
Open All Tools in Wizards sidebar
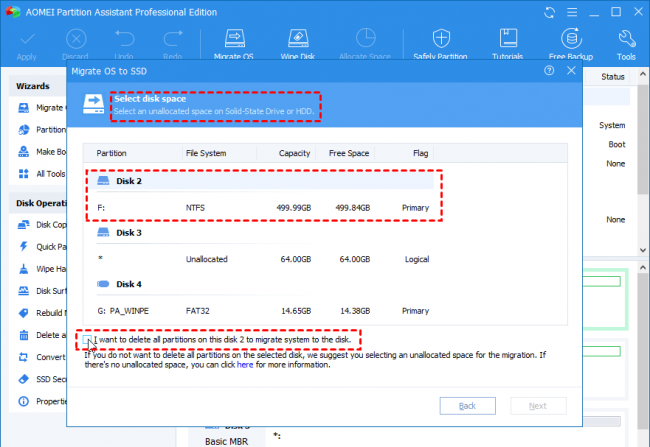tap(41, 174)
